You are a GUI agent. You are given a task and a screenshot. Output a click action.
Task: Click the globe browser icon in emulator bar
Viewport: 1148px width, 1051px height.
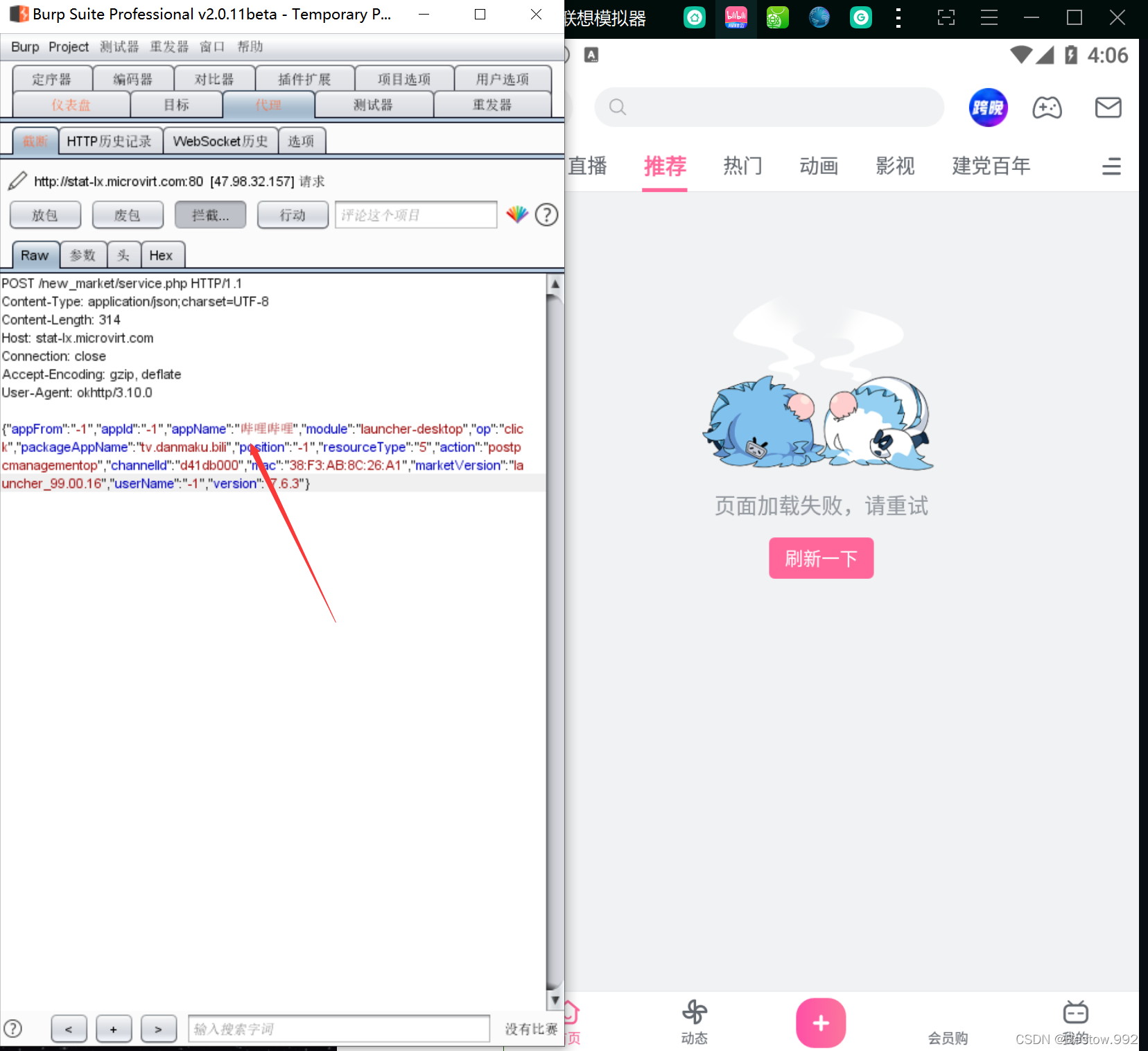(819, 17)
